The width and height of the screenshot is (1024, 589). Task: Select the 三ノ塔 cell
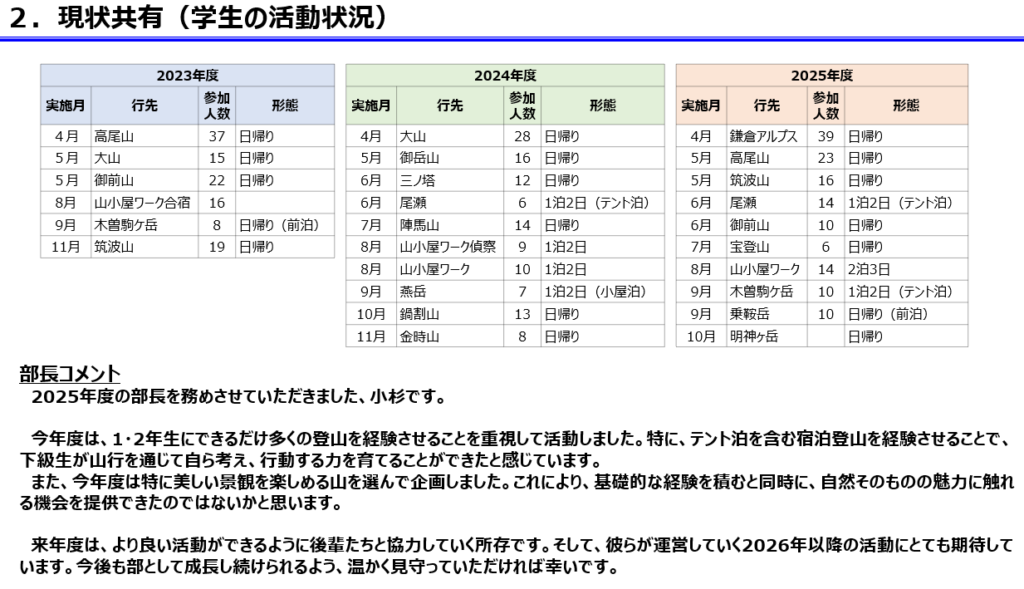(x=418, y=180)
